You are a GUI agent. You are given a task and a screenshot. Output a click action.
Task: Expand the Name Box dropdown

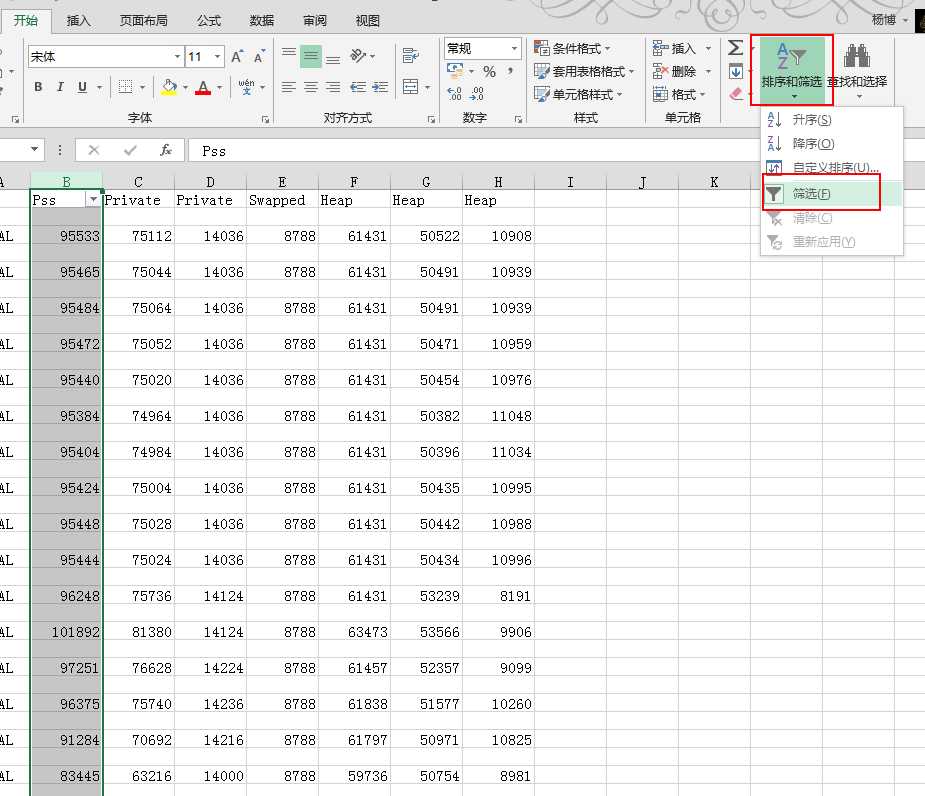(x=34, y=149)
